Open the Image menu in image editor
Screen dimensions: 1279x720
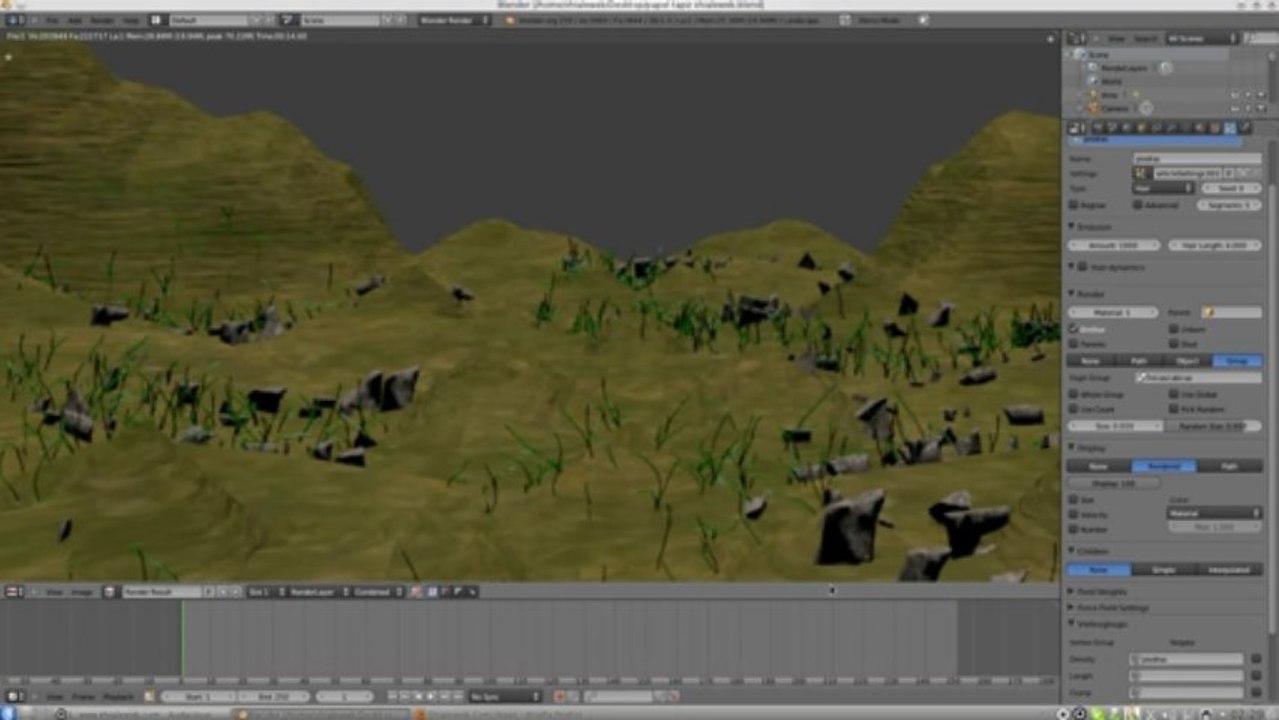[x=81, y=592]
